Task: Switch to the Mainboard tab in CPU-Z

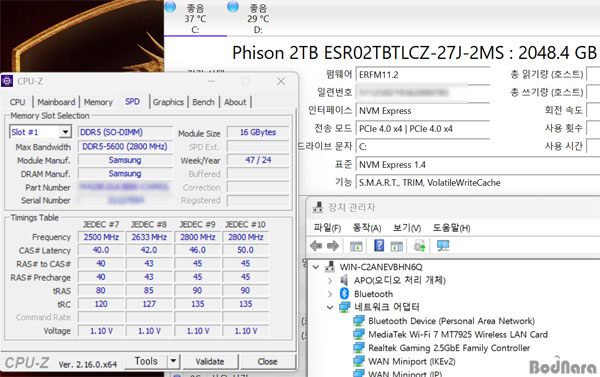Action: click(56, 102)
